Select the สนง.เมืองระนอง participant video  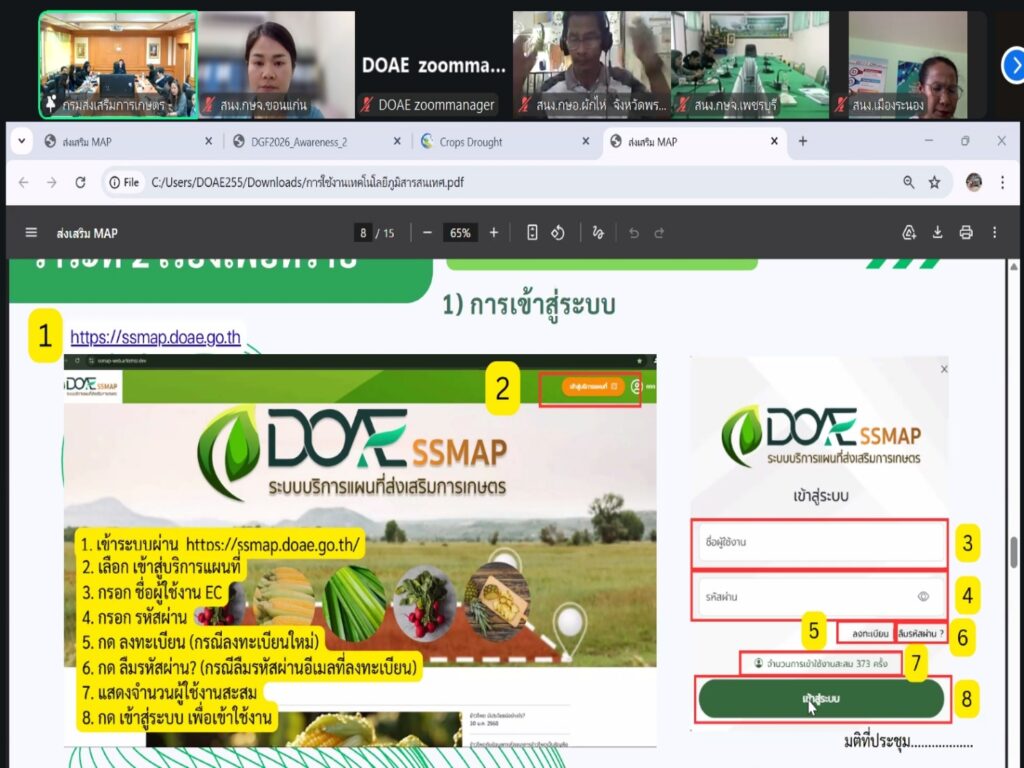click(x=908, y=65)
